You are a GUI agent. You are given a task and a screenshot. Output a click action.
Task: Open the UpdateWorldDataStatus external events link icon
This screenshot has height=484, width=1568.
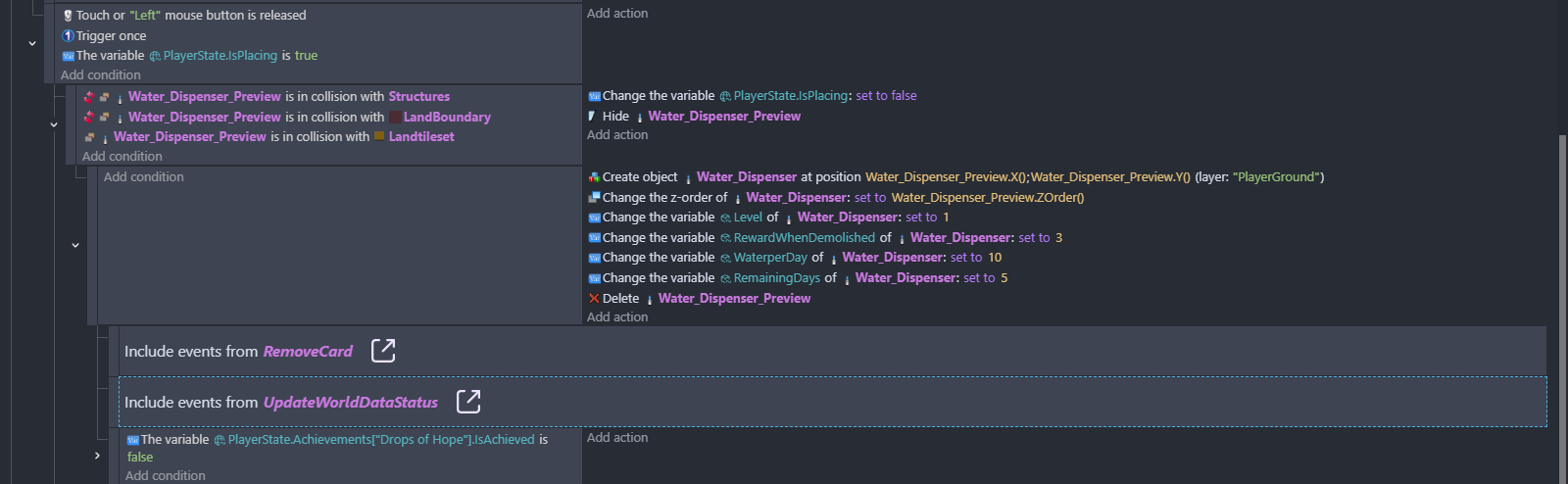(468, 402)
